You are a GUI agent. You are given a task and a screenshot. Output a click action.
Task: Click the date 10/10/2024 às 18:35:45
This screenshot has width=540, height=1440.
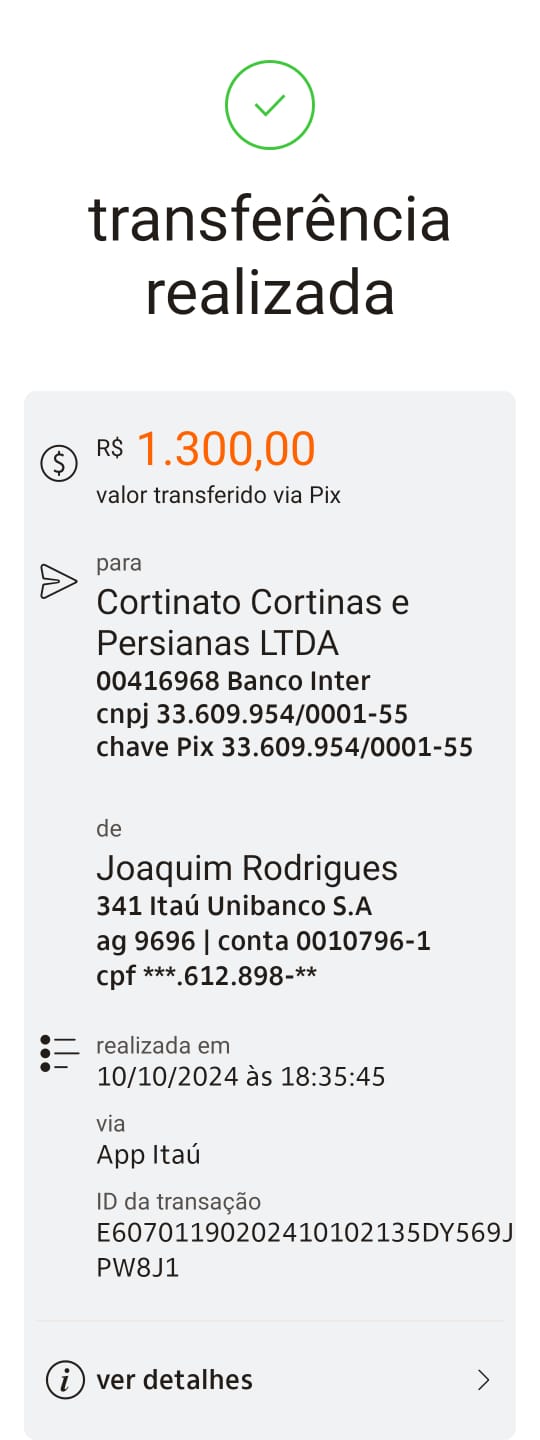[241, 1077]
